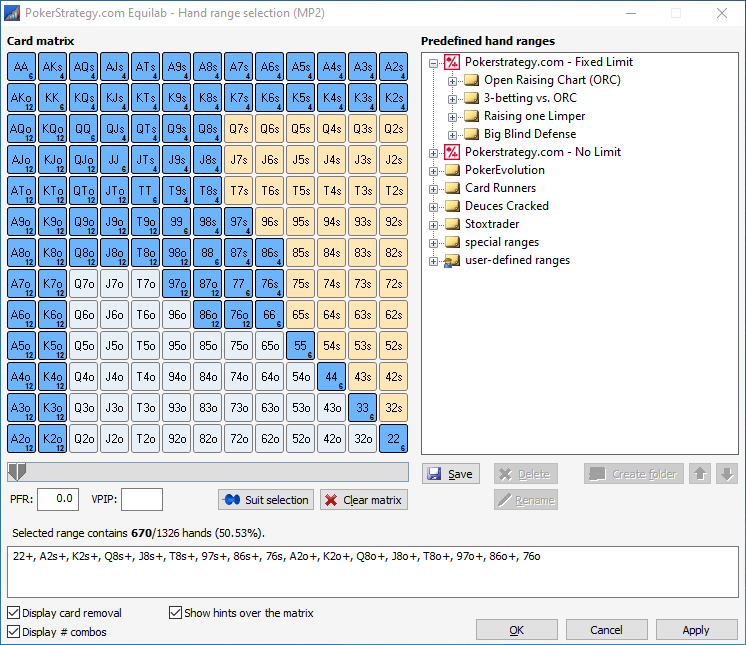Click the move down arrow button
Image resolution: width=746 pixels, height=645 pixels.
coord(727,474)
